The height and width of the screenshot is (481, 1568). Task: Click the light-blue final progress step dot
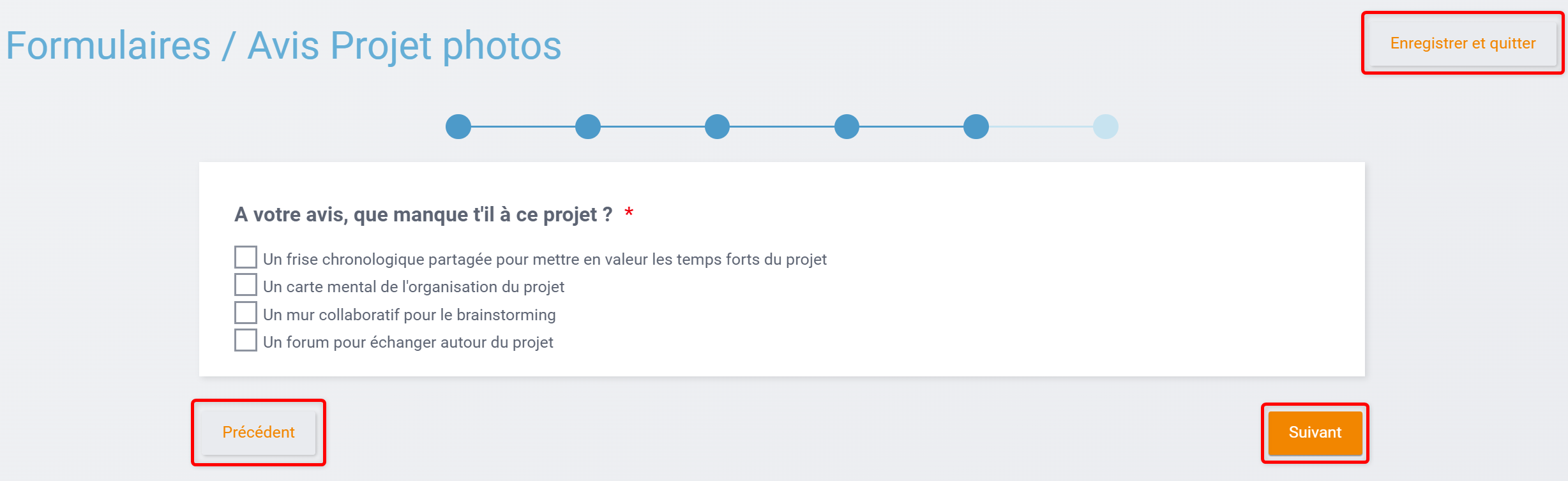click(x=1106, y=126)
